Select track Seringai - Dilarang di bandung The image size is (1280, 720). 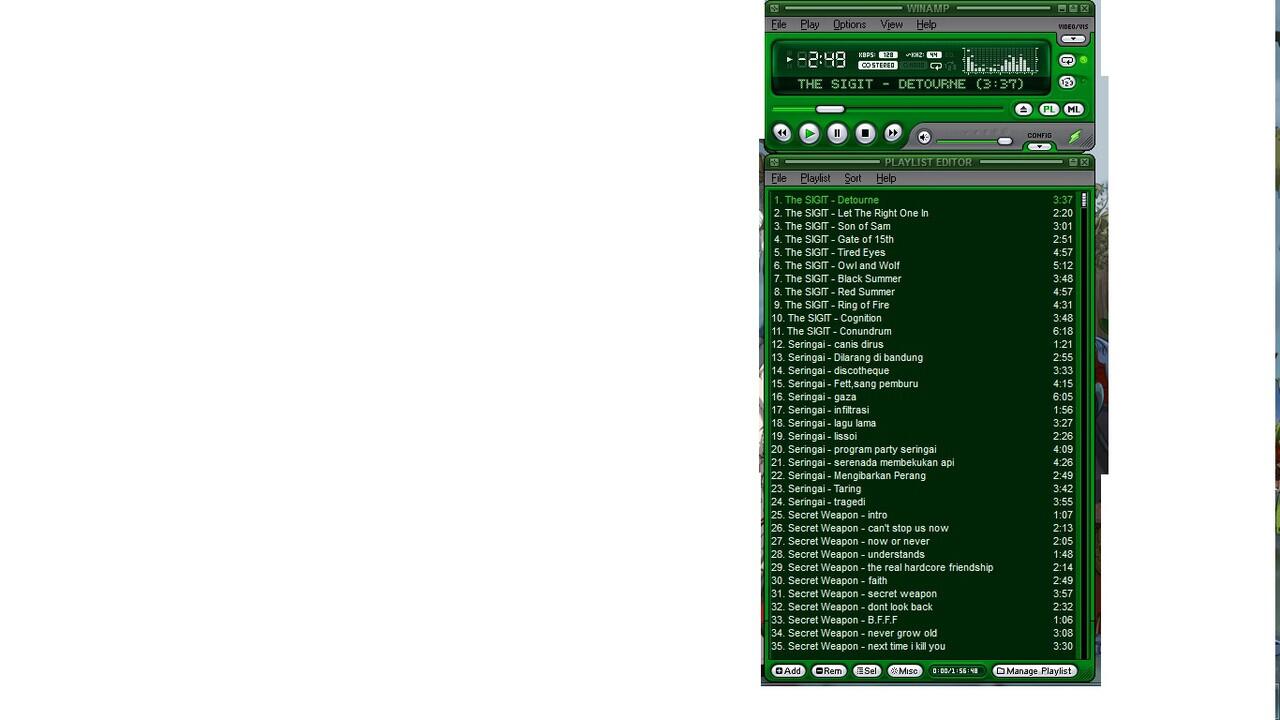[x=923, y=357]
